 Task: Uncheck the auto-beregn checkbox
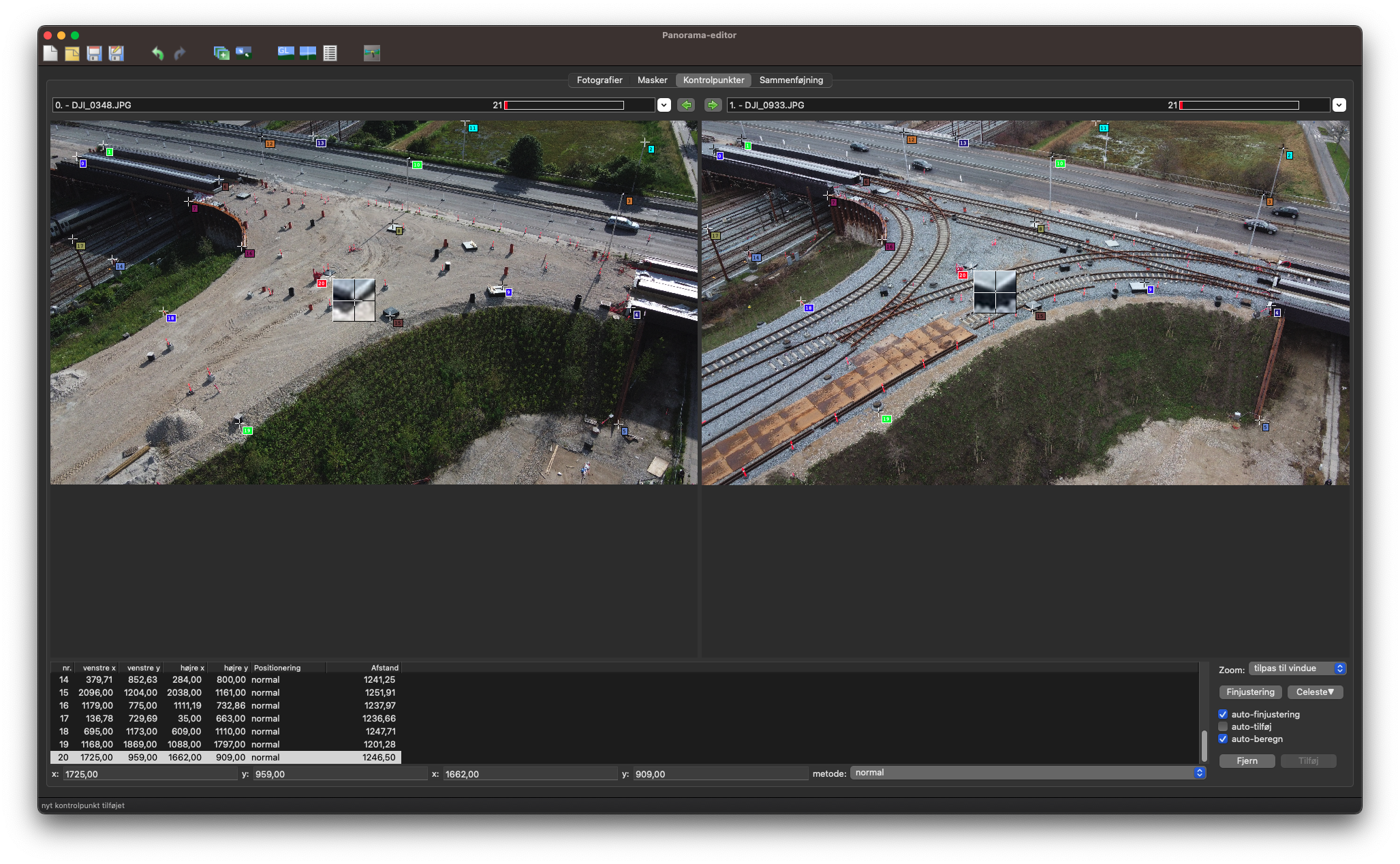(x=1223, y=739)
